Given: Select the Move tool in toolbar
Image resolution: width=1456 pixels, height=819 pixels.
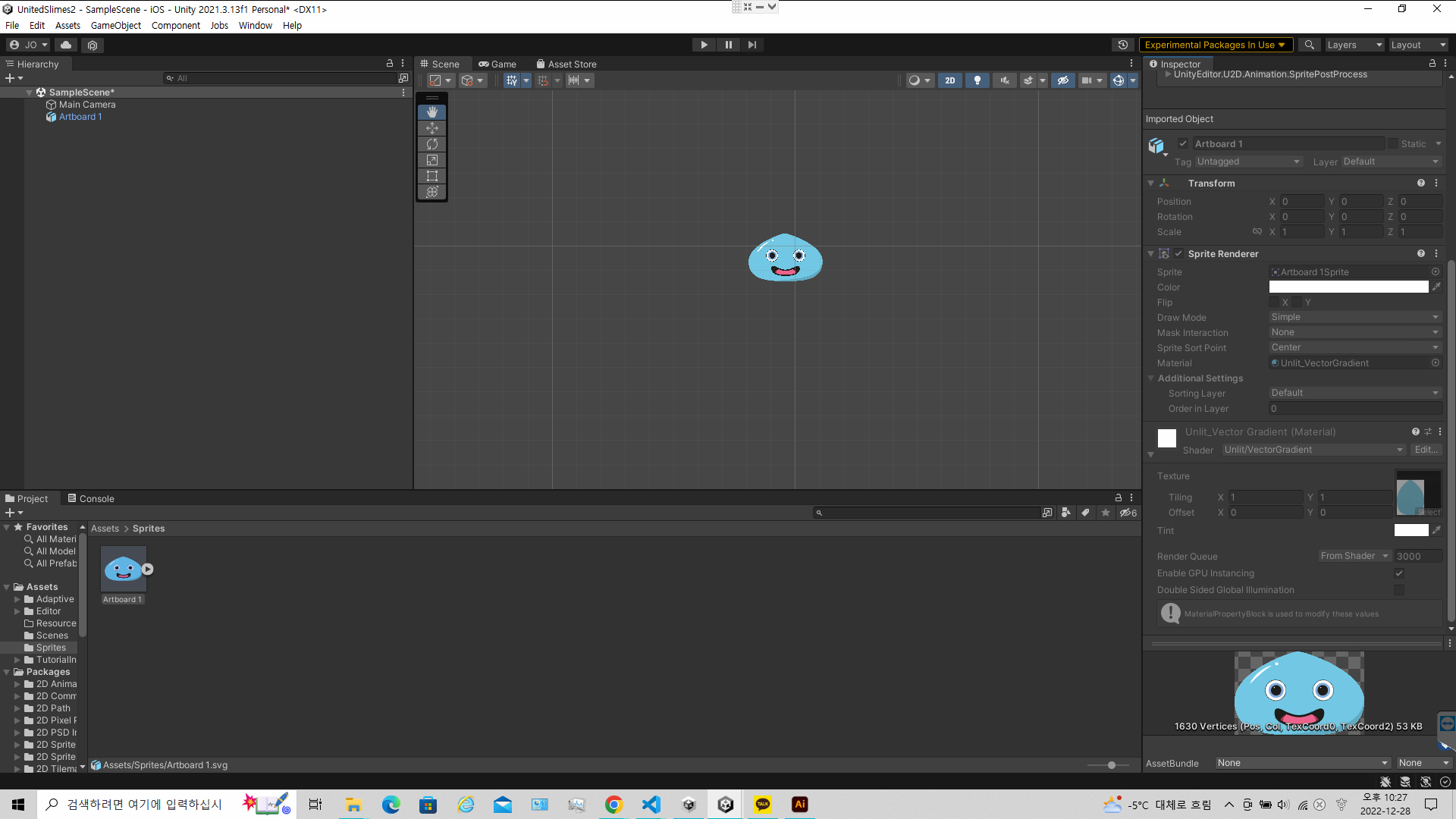Looking at the screenshot, I should (432, 128).
